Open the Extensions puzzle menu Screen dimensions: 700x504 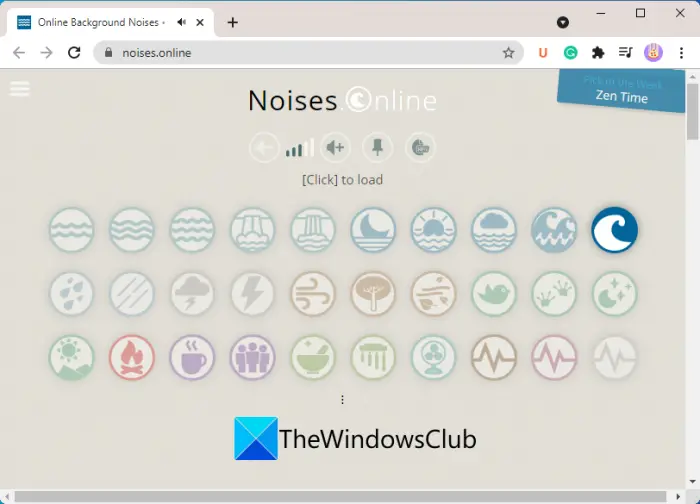pyautogui.click(x=598, y=53)
